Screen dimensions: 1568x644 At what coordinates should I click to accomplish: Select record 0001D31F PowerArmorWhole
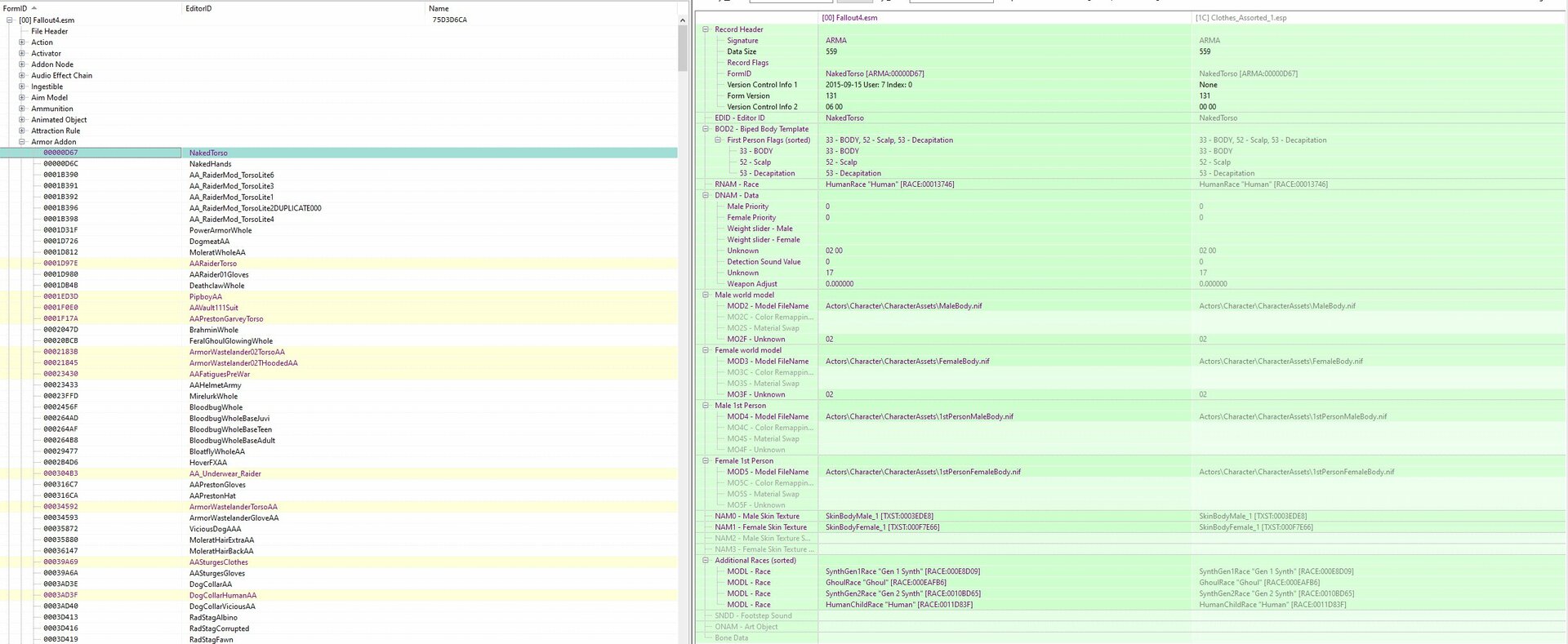pos(339,230)
